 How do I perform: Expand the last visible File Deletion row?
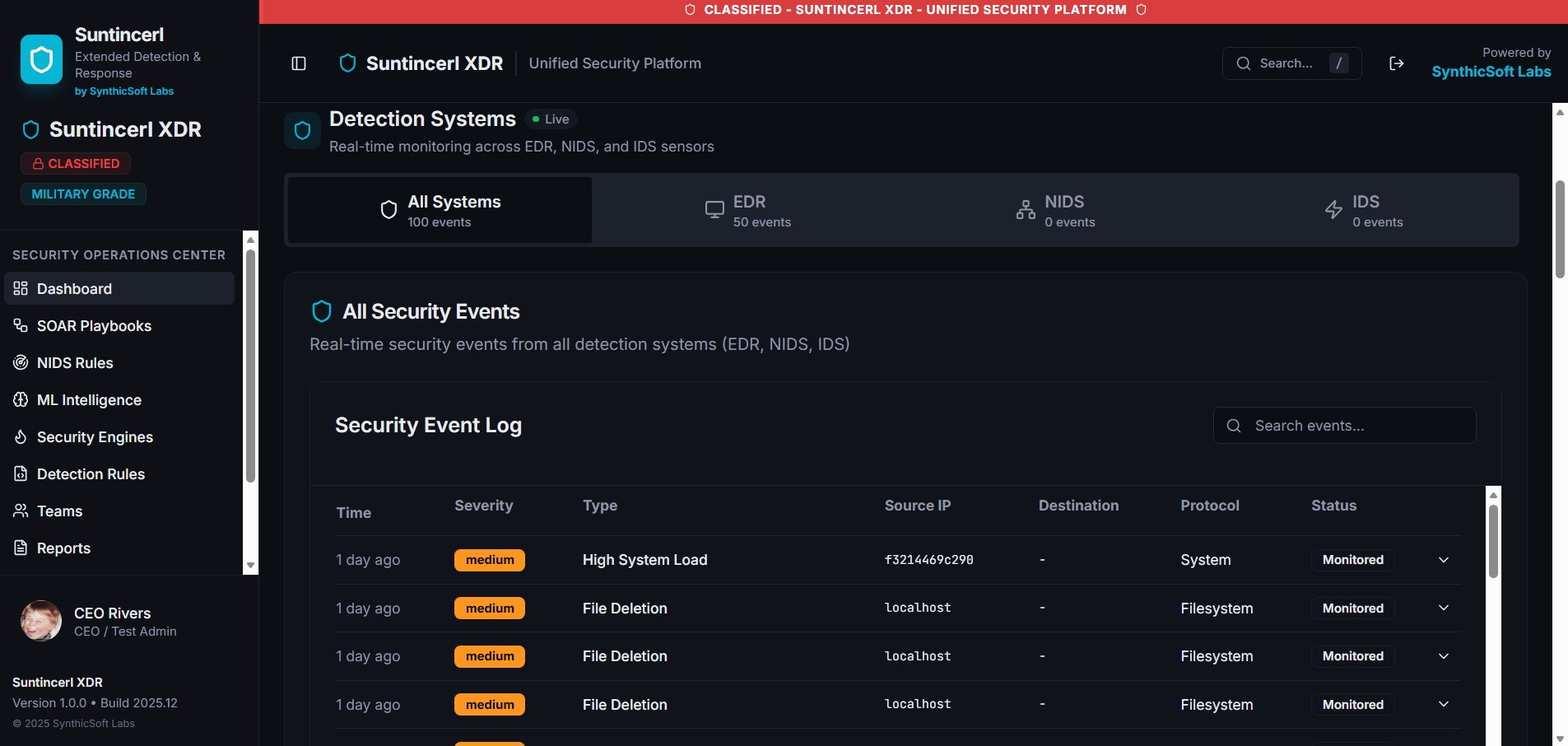1443,704
